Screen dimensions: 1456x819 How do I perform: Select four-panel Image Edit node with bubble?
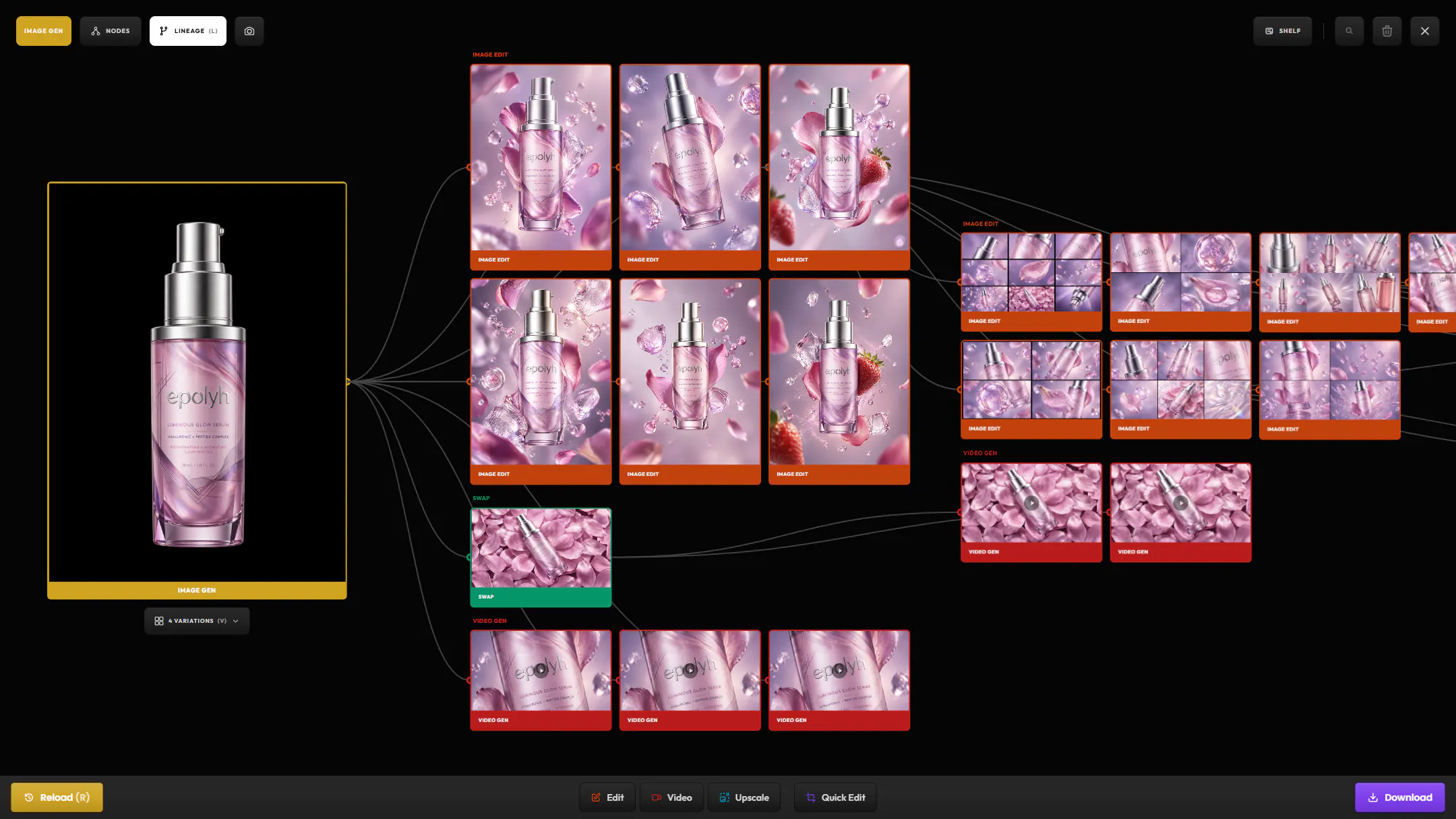click(1180, 282)
